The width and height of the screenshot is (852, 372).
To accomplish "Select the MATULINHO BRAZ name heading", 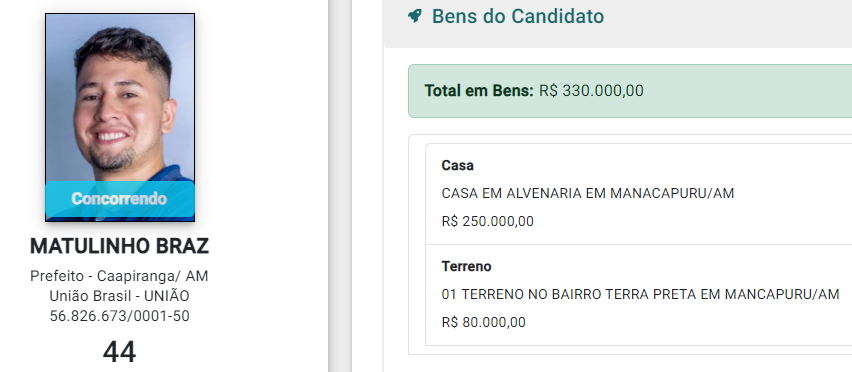I will tap(120, 246).
